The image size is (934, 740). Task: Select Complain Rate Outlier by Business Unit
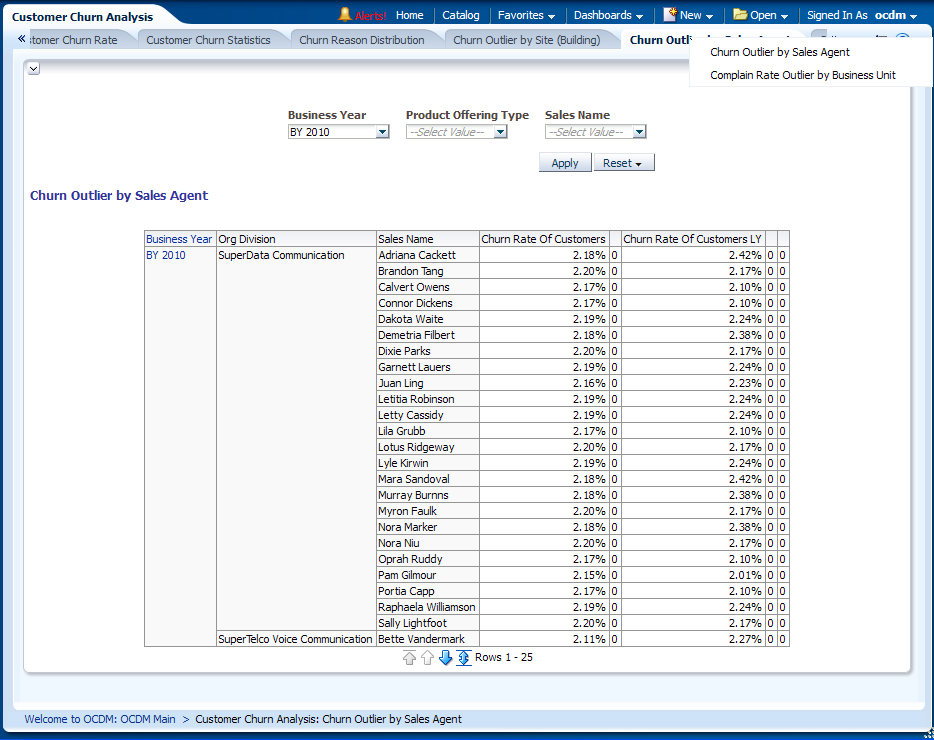coord(803,75)
